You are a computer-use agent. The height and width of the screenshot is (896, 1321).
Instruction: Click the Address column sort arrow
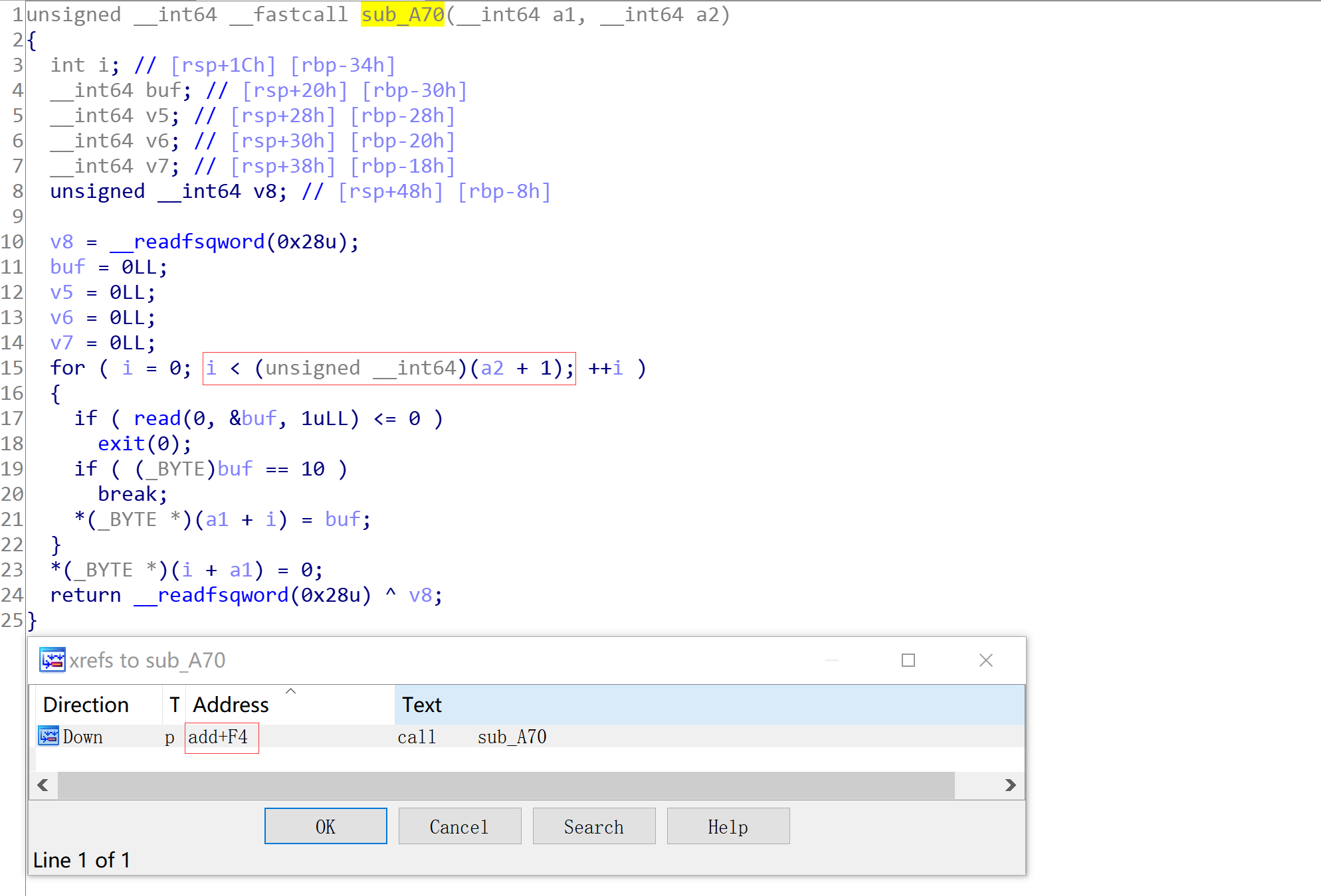click(x=290, y=691)
